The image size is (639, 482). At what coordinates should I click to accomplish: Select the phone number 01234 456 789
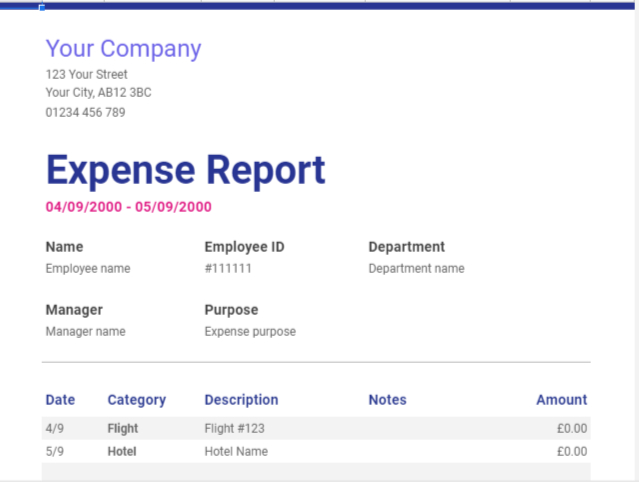pos(85,112)
